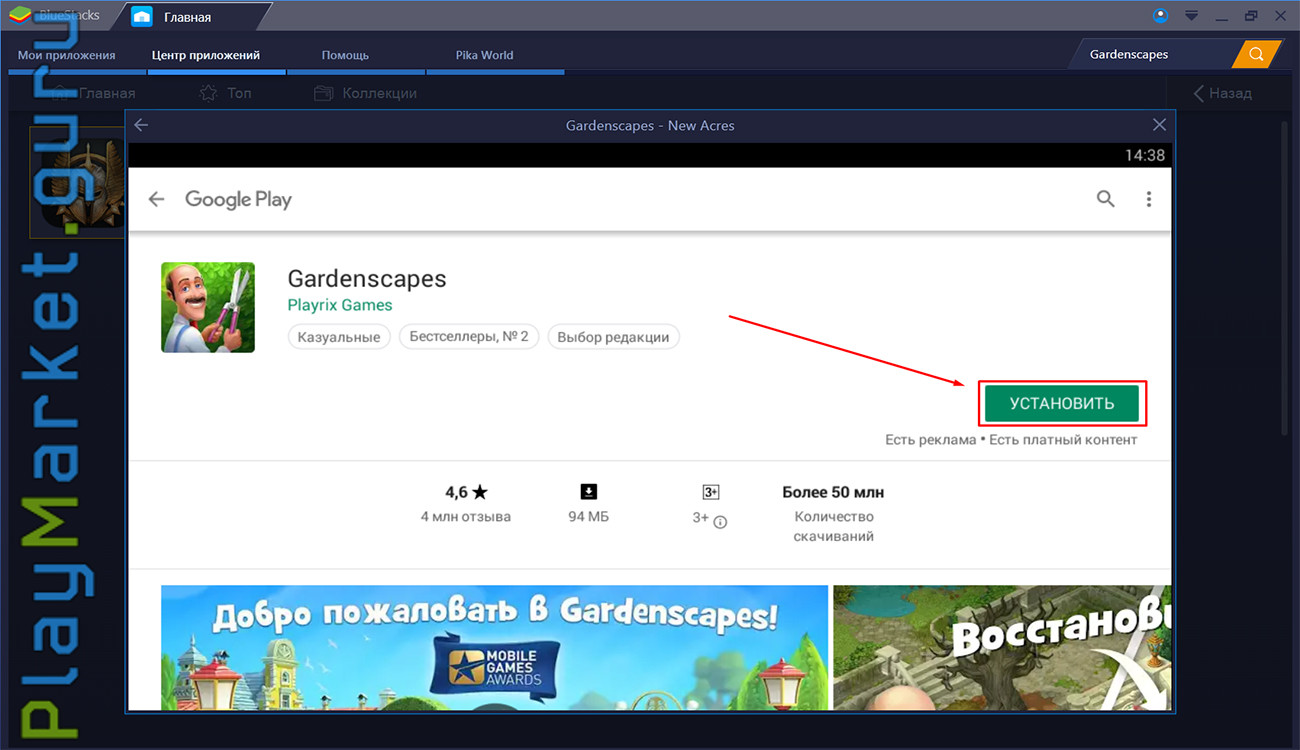Click the 3+ content rating badge
This screenshot has height=750, width=1300.
point(711,492)
